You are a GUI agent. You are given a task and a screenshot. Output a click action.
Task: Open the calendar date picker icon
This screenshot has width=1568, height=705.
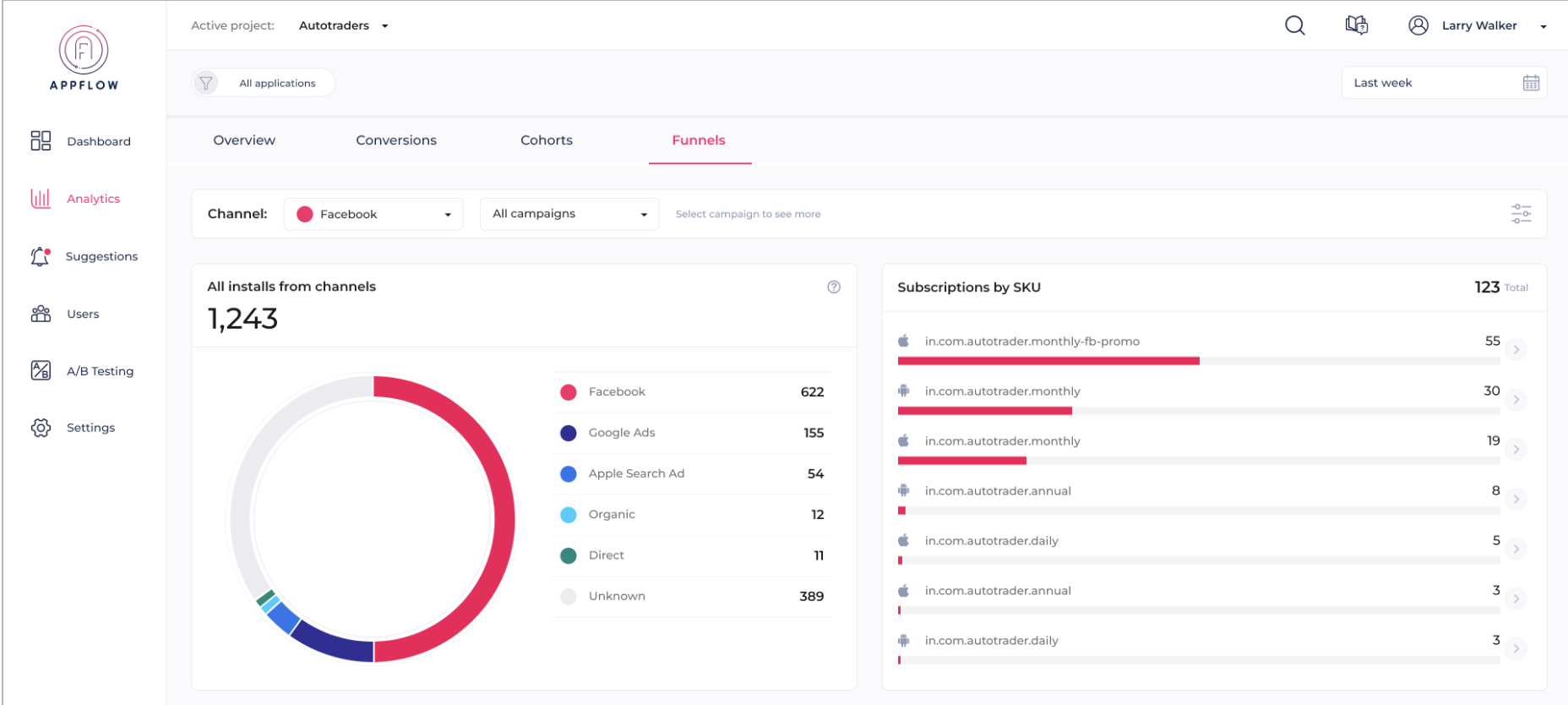pos(1531,83)
